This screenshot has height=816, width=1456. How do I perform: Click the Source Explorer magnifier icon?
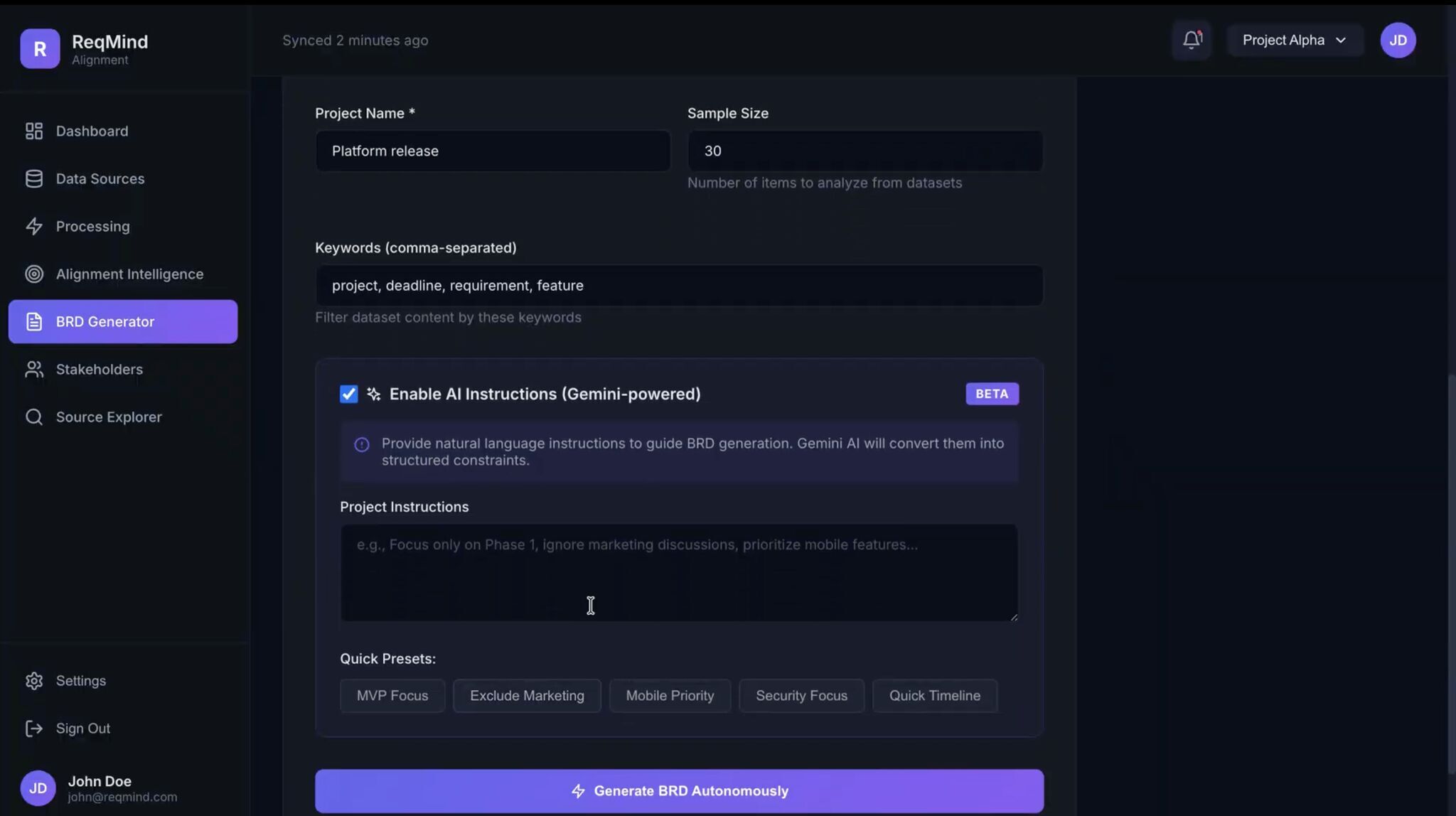pos(34,417)
